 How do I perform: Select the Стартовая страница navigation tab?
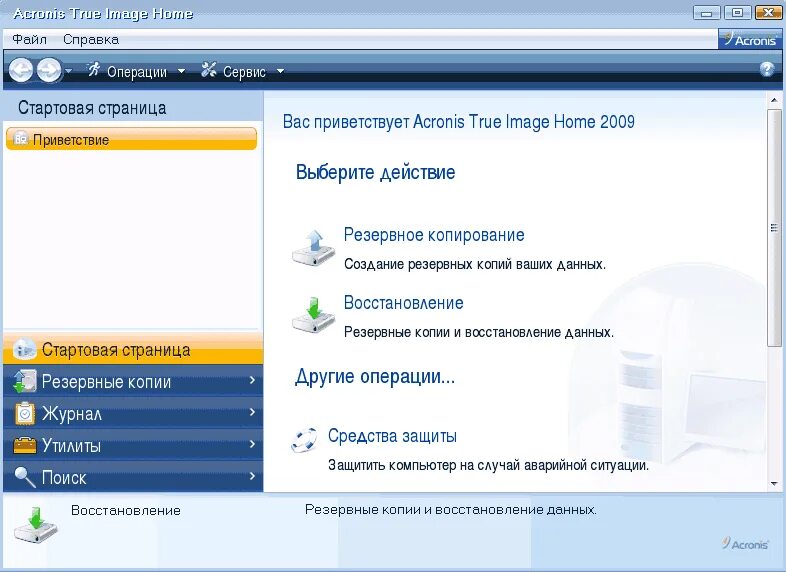tap(133, 349)
